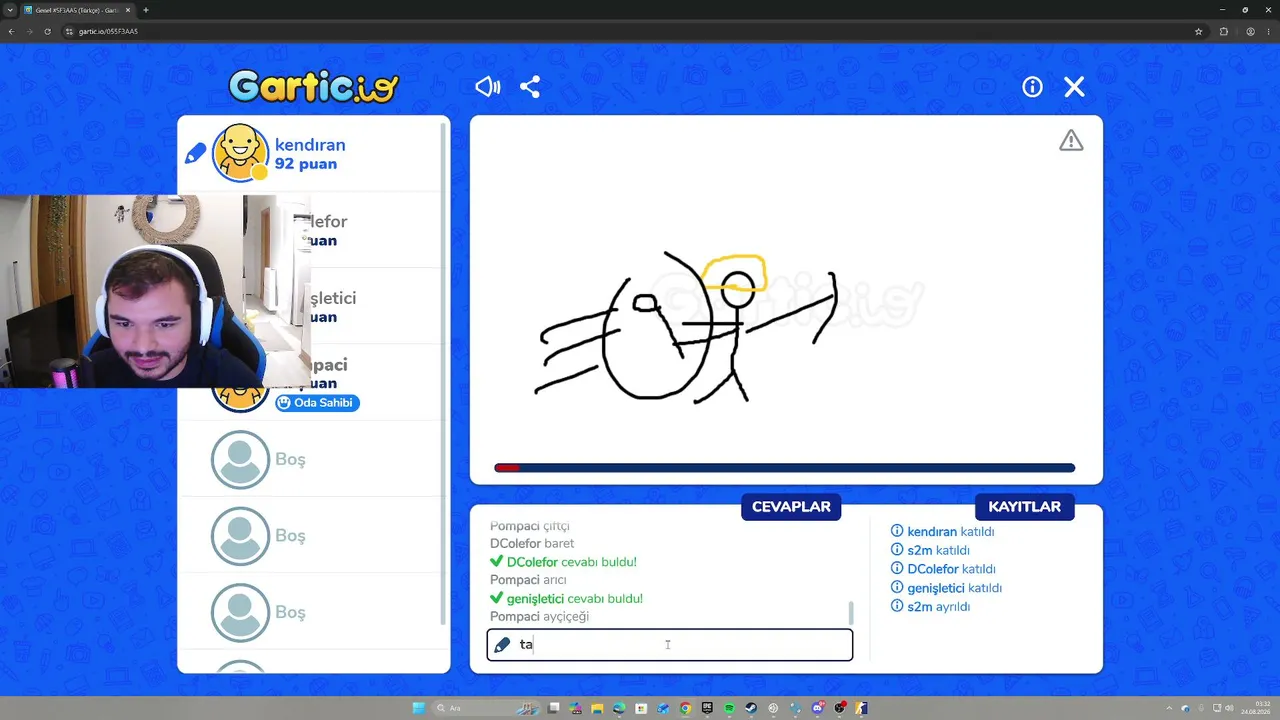
Task: Close the Gartic browser tab
Action: [x=128, y=10]
